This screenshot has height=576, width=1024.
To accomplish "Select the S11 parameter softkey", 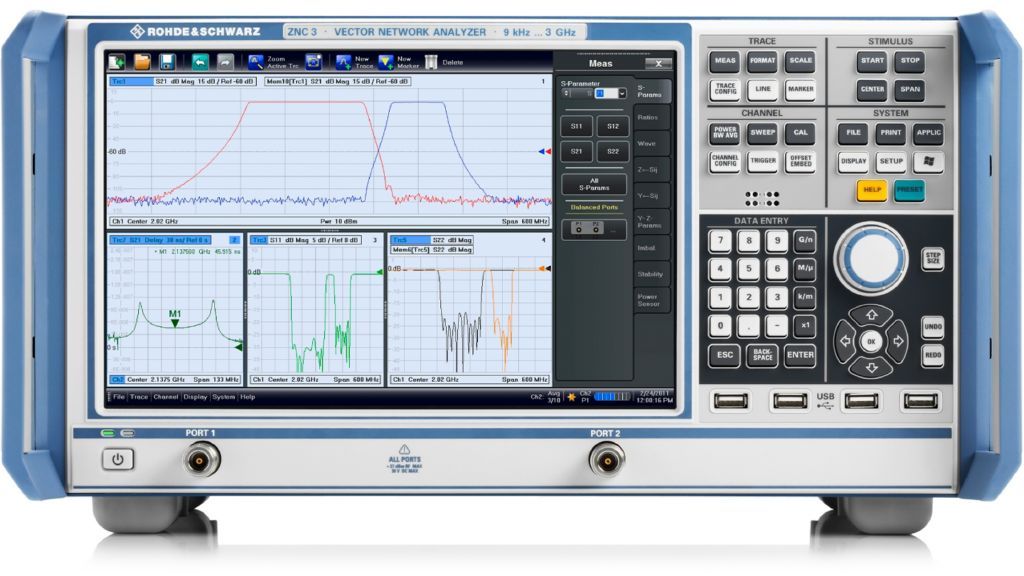I will pos(576,126).
